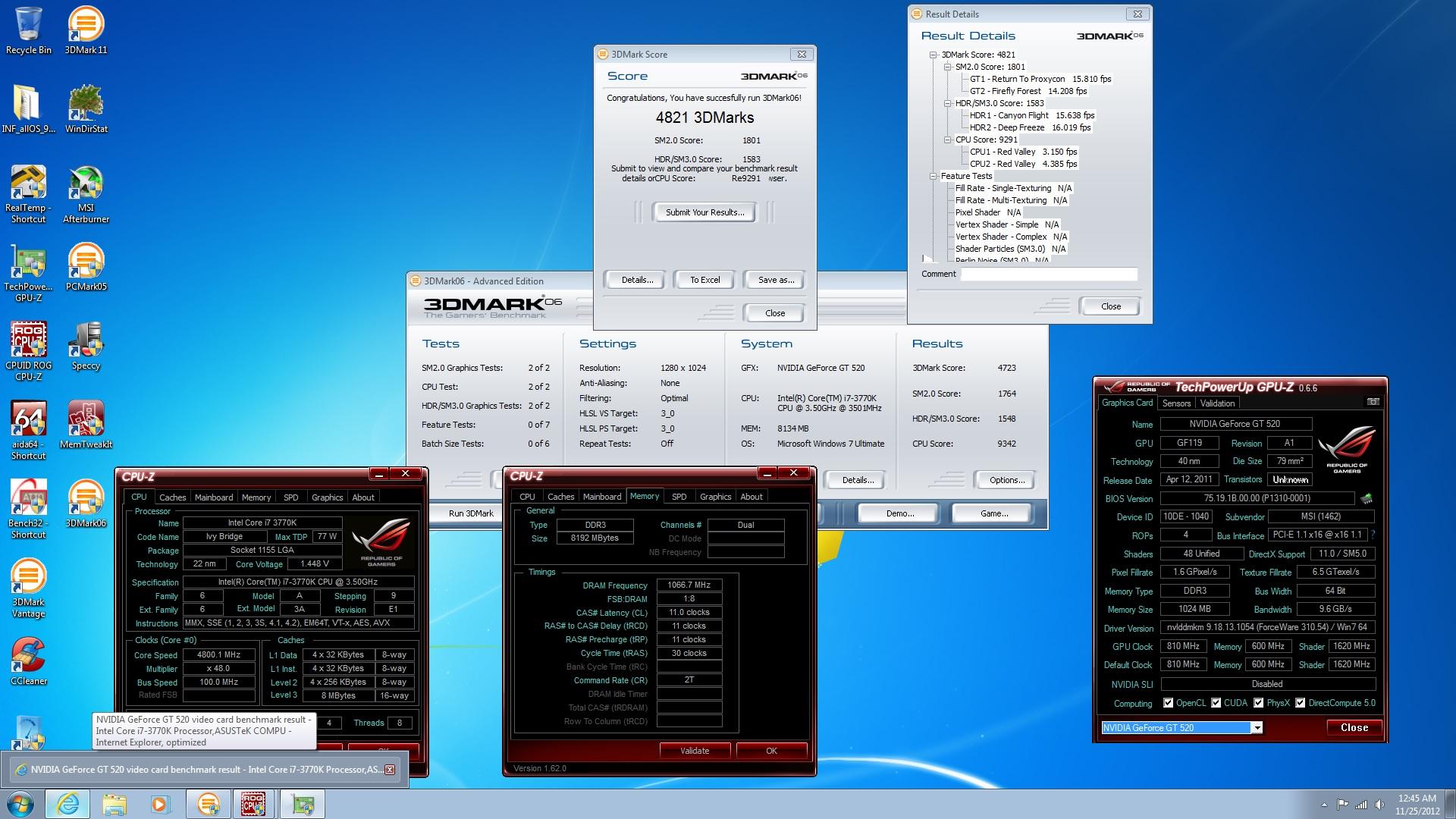
Task: Click Save as in the Score dialog
Action: [776, 280]
